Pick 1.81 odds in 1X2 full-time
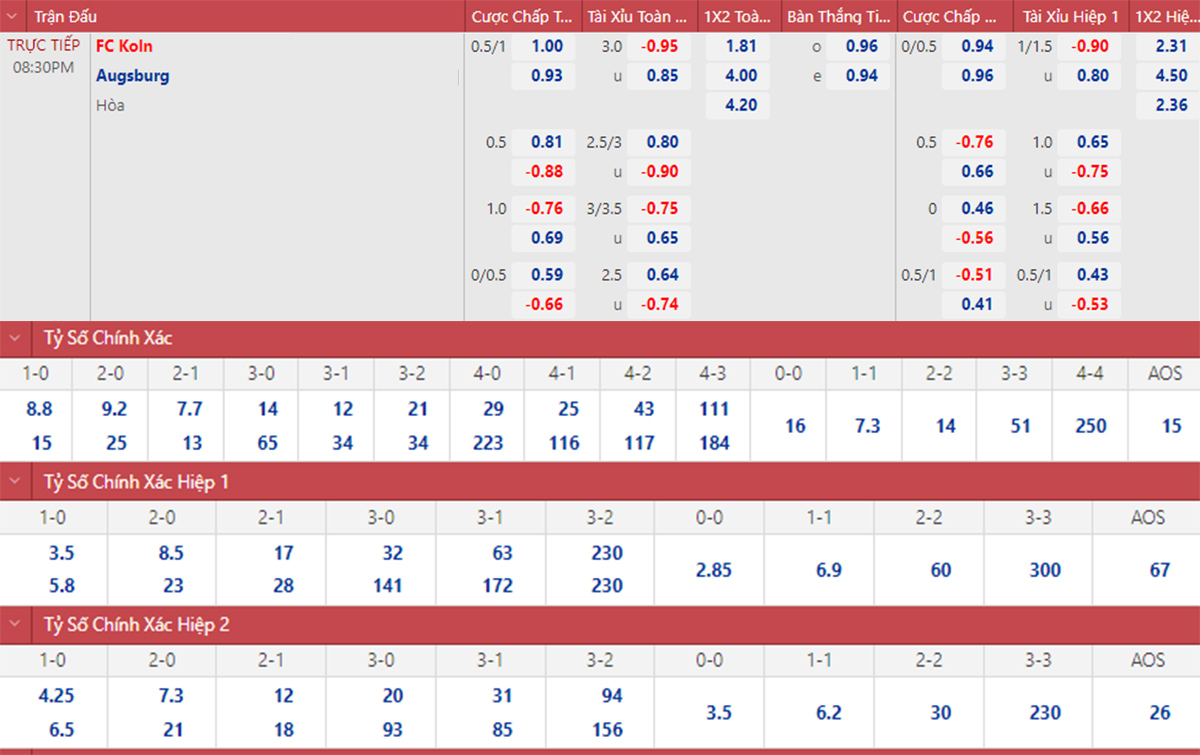This screenshot has width=1200, height=755. pos(740,46)
